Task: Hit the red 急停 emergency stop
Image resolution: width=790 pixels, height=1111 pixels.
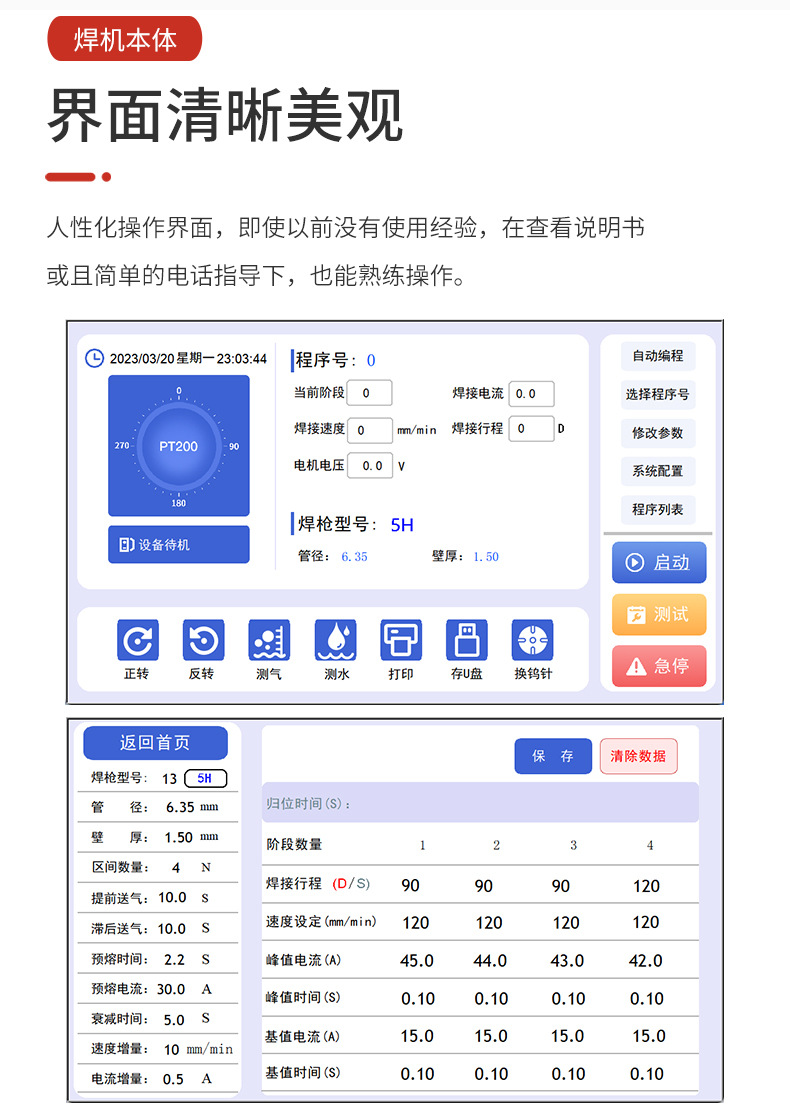Action: coord(659,666)
